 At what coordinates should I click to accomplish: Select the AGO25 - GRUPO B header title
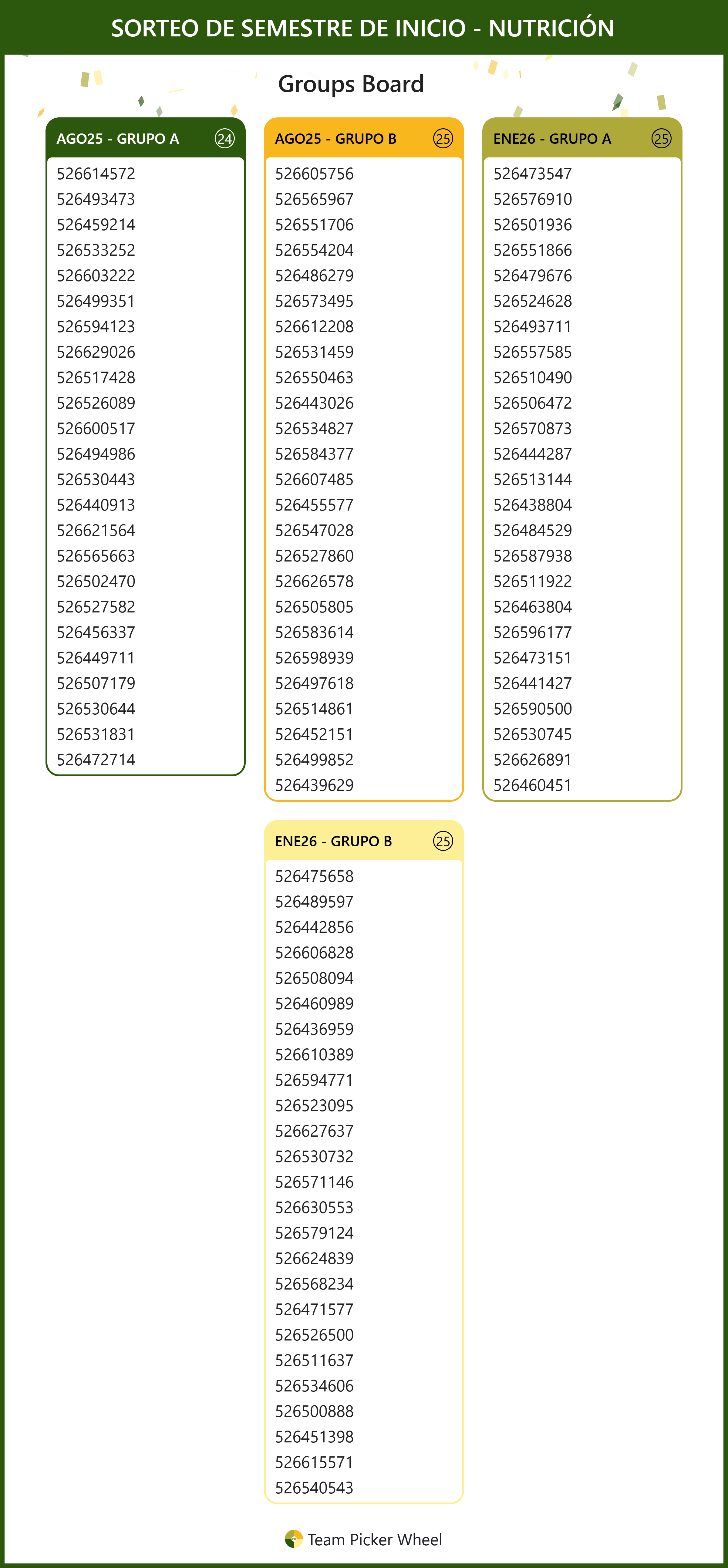[x=336, y=139]
